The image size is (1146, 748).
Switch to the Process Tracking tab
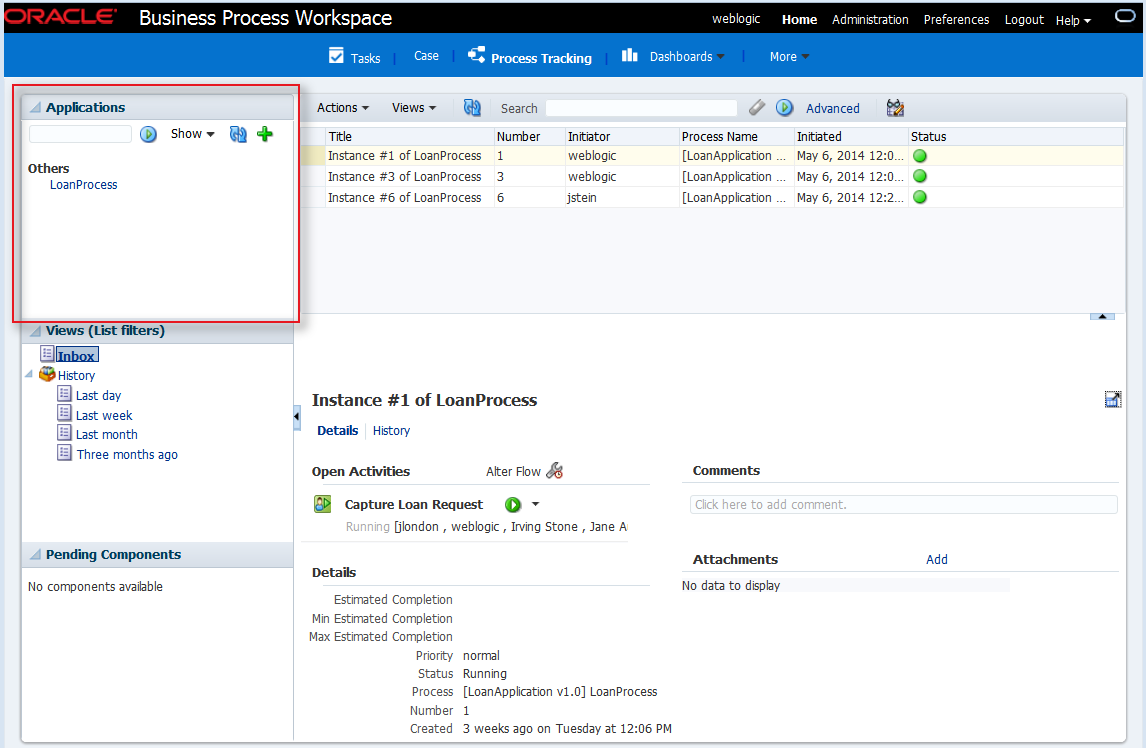(540, 58)
